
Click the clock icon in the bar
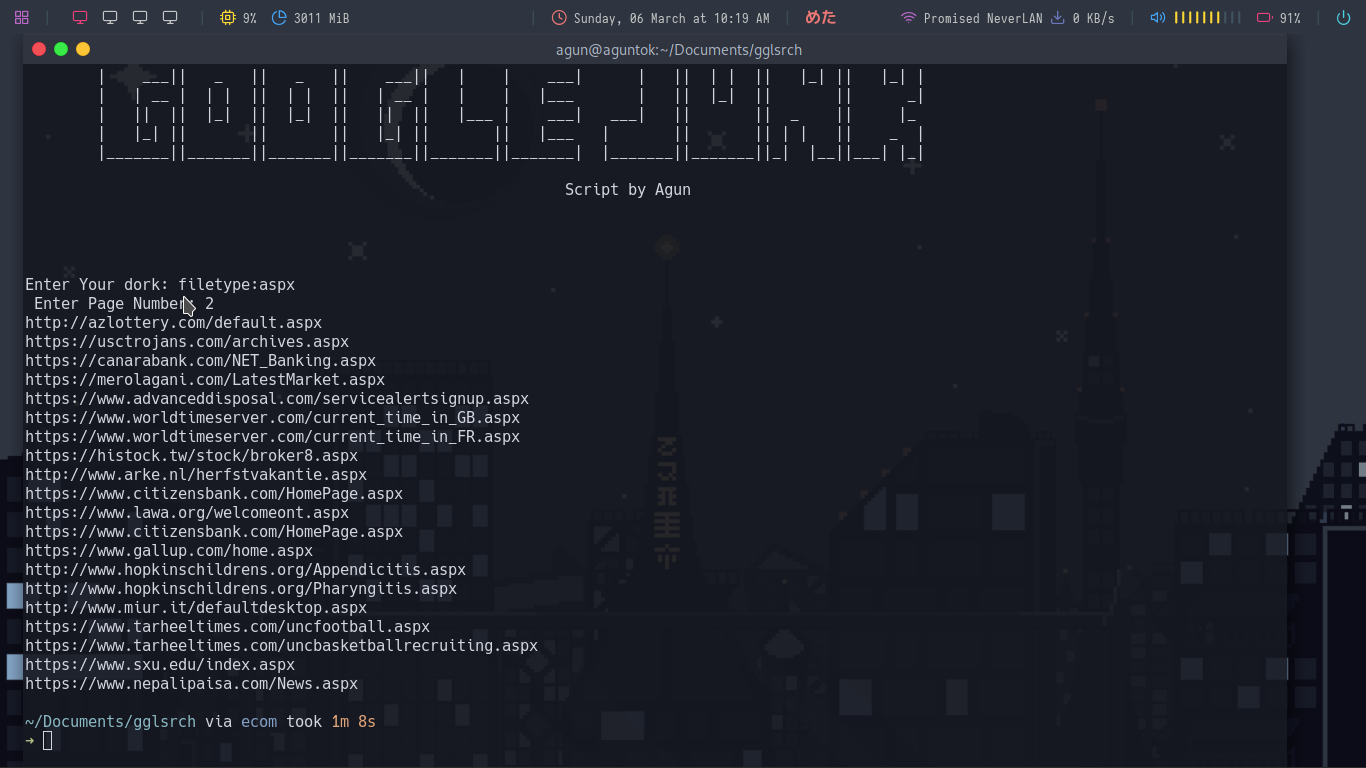point(559,18)
